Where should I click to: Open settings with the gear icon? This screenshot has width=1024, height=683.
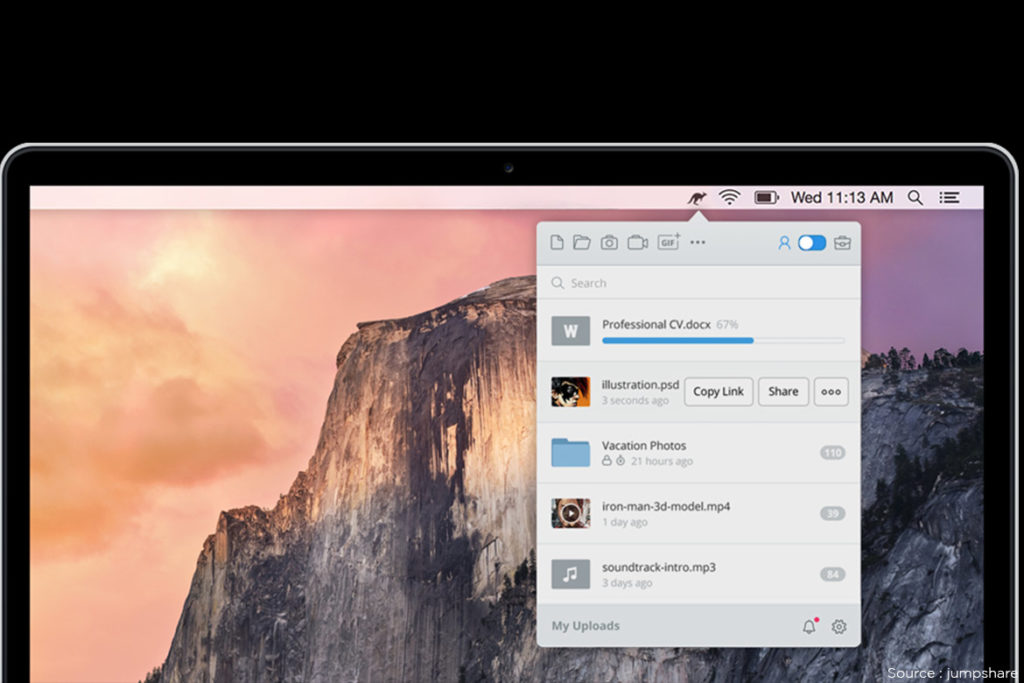pos(839,626)
